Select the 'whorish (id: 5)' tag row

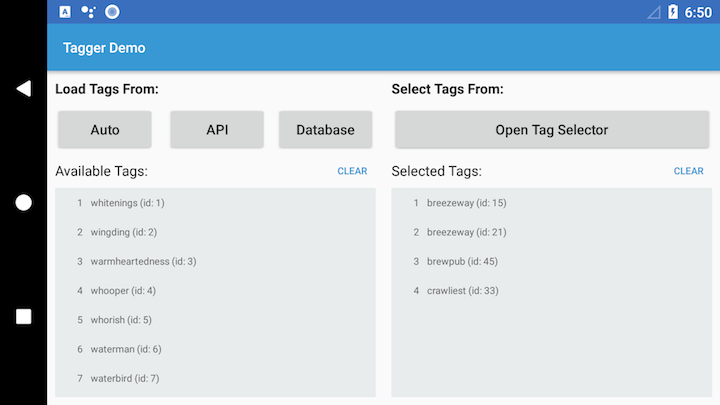coord(215,320)
